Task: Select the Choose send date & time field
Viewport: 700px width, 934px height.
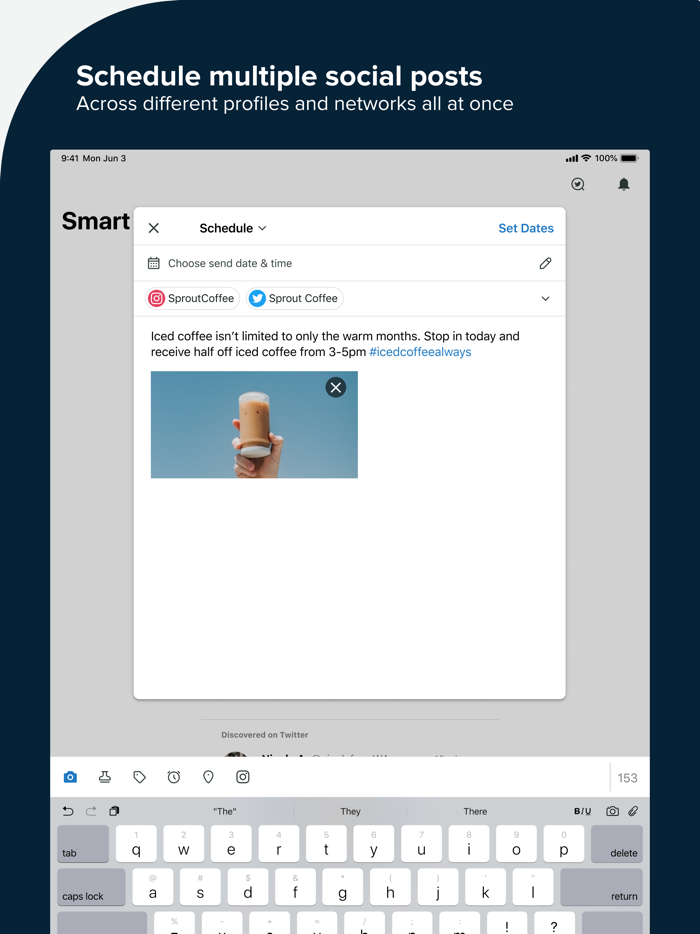Action: point(349,263)
